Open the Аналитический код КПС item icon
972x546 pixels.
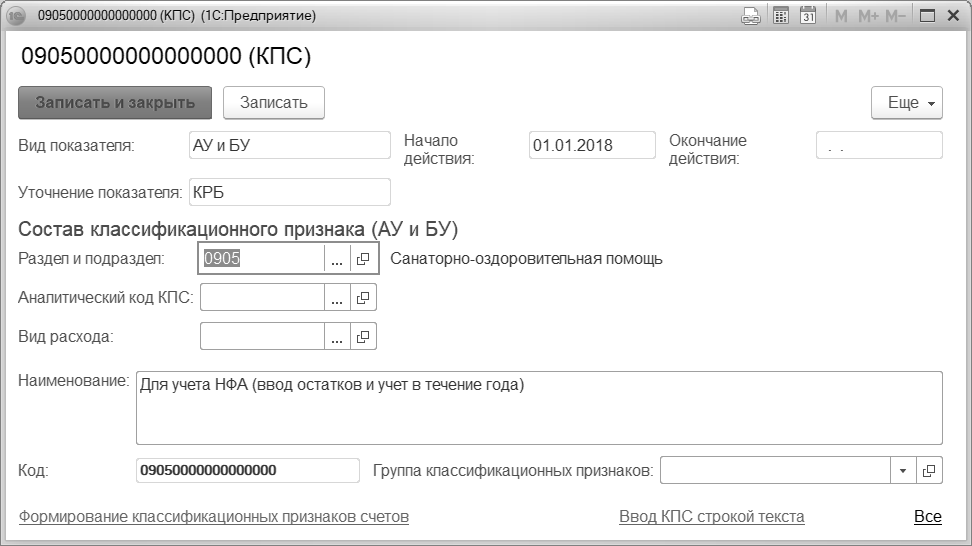click(x=363, y=297)
